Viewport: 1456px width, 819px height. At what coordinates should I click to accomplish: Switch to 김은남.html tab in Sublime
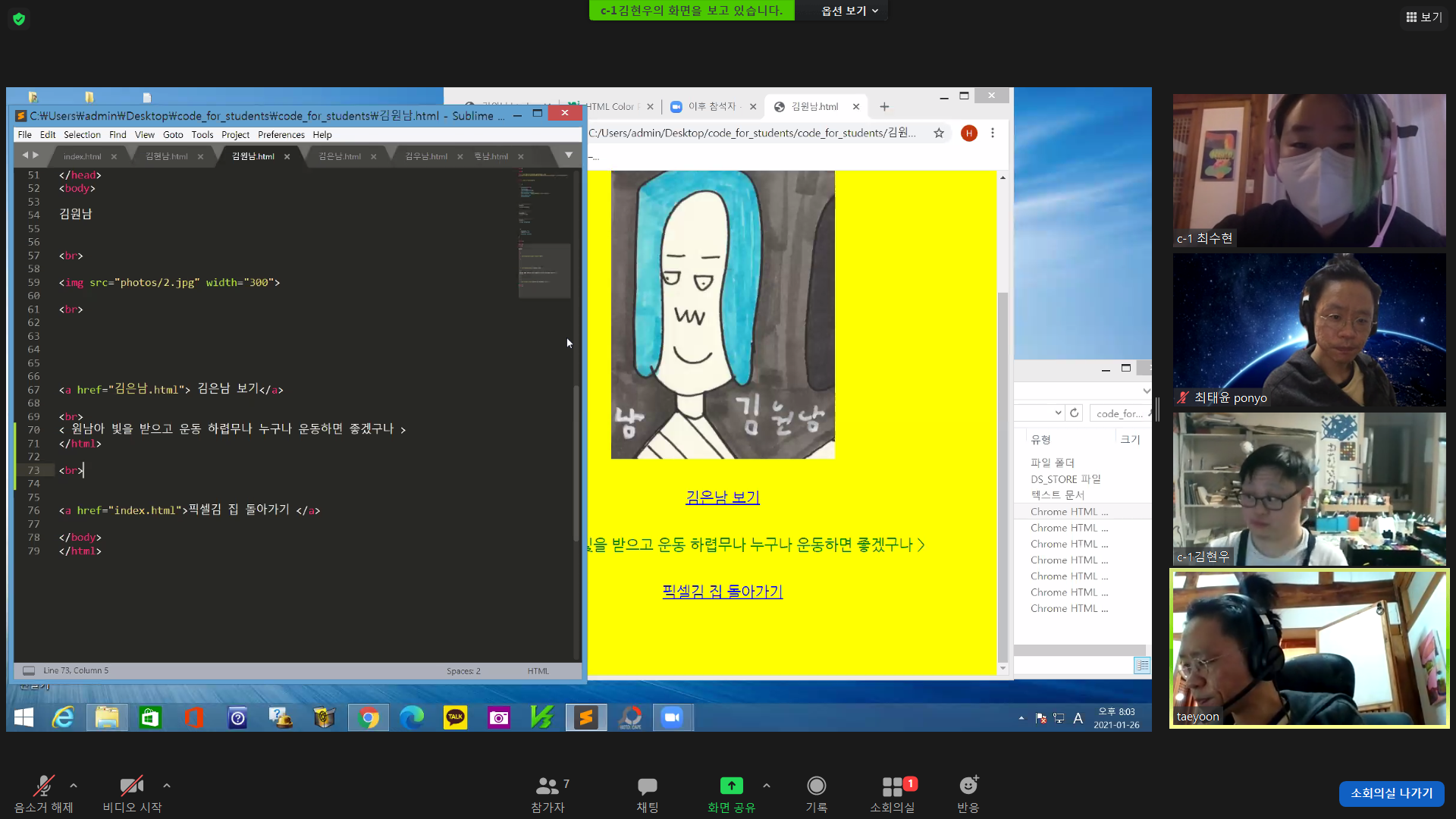click(x=339, y=156)
